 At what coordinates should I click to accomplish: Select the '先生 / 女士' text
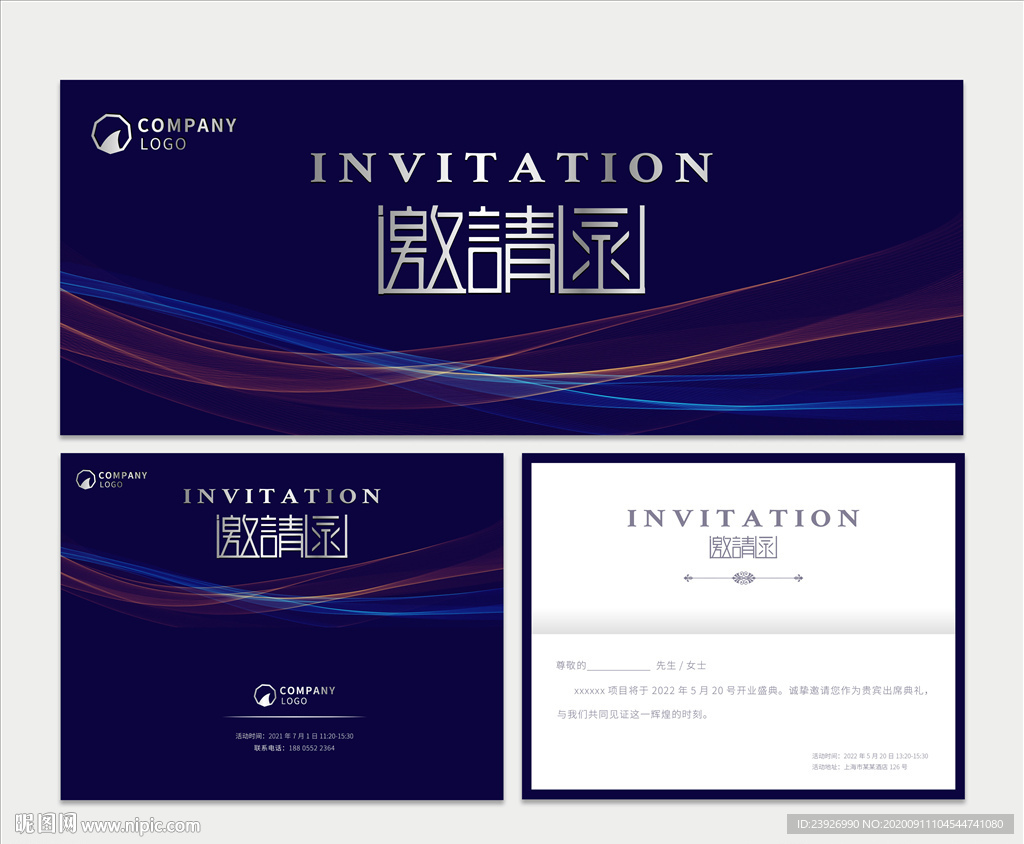coord(681,666)
